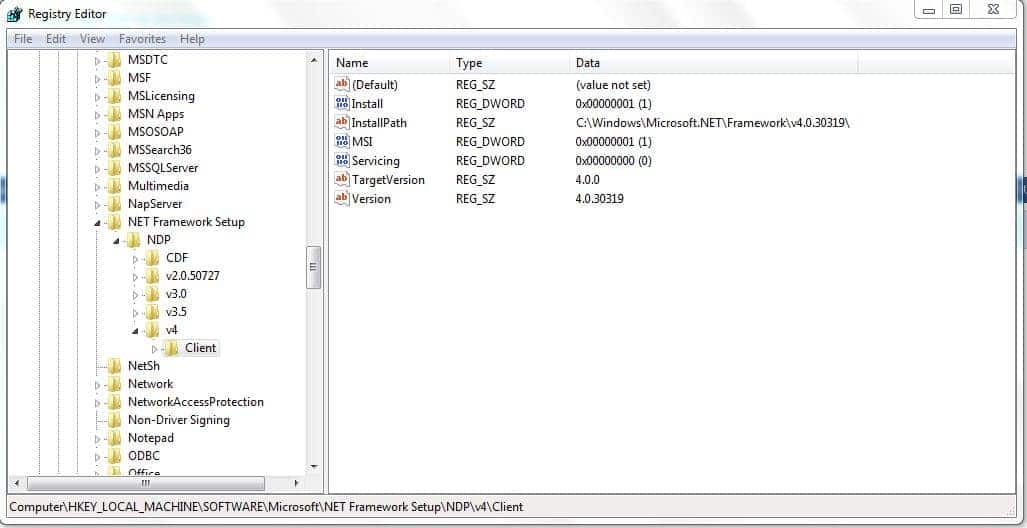The width and height of the screenshot is (1027, 528).
Task: Click the MSF folder icon
Action: 115,78
